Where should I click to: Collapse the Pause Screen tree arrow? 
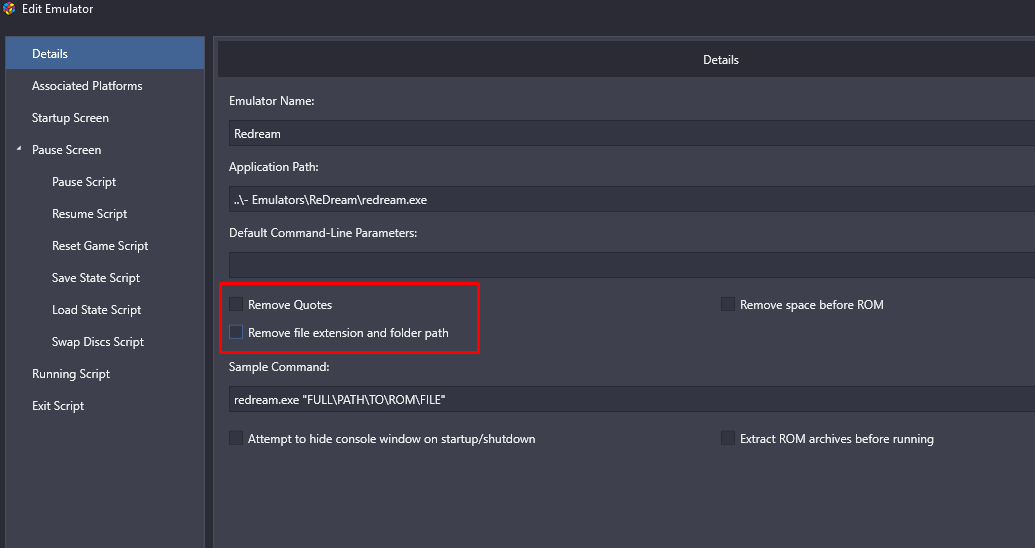pyautogui.click(x=19, y=149)
